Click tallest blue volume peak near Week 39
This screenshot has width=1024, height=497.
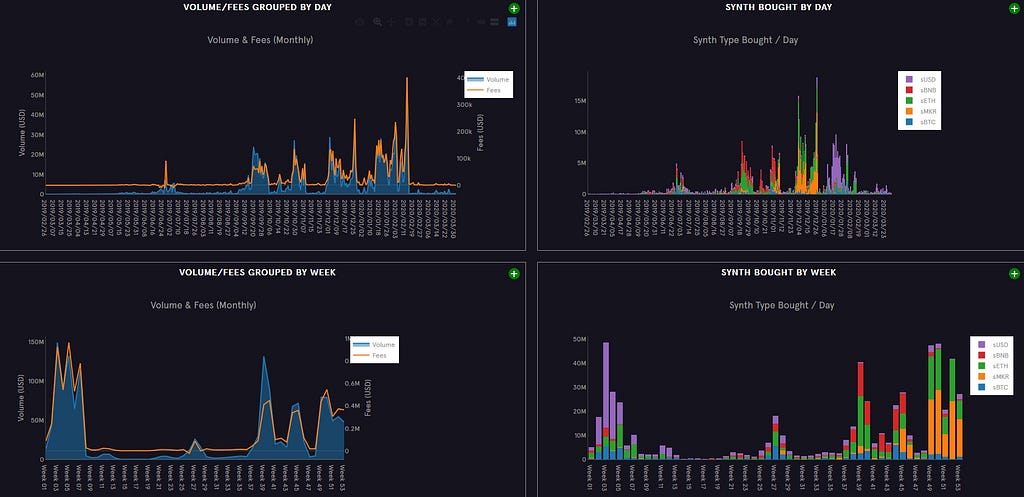(x=264, y=357)
